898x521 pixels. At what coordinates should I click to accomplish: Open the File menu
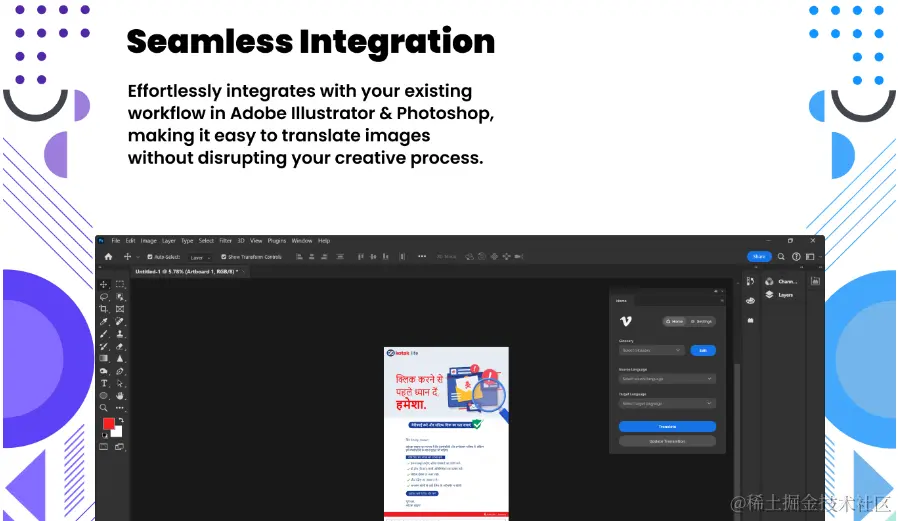pos(116,241)
